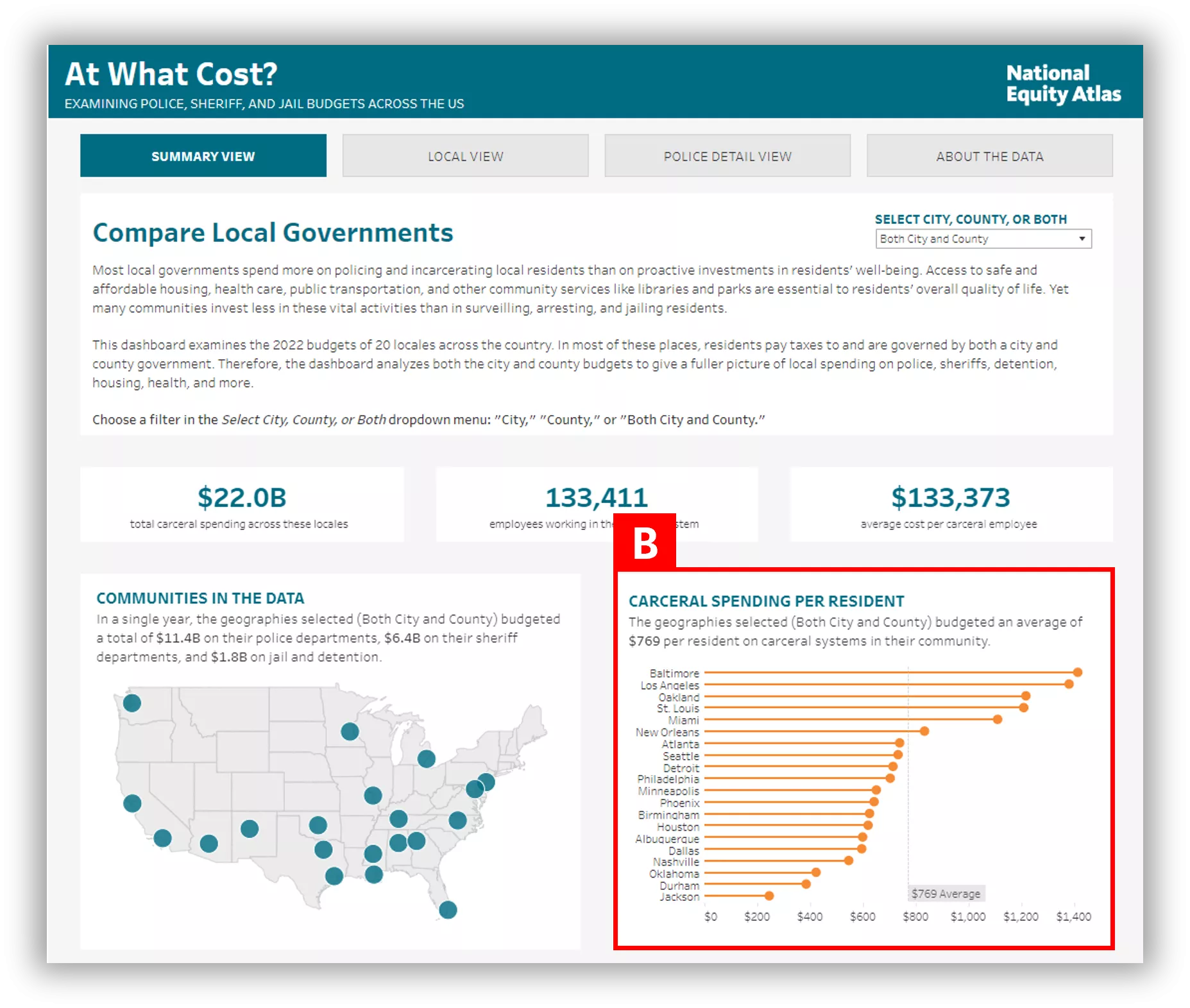Click the Minneapolis dot on the map
Image resolution: width=1190 pixels, height=1008 pixels.
tap(350, 731)
